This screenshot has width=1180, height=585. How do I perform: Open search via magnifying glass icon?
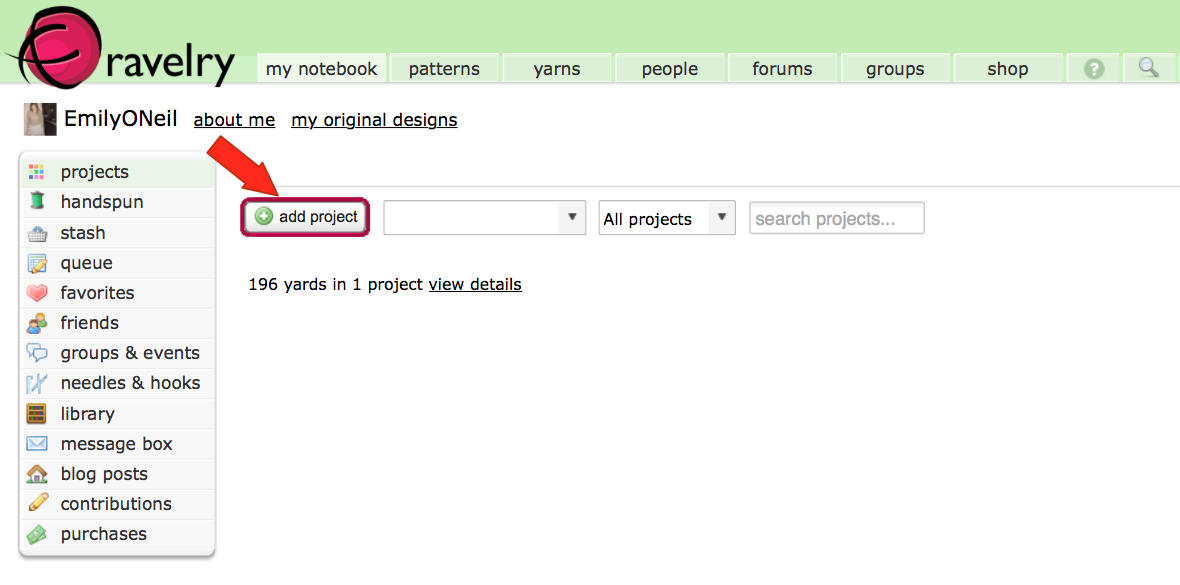[1148, 68]
